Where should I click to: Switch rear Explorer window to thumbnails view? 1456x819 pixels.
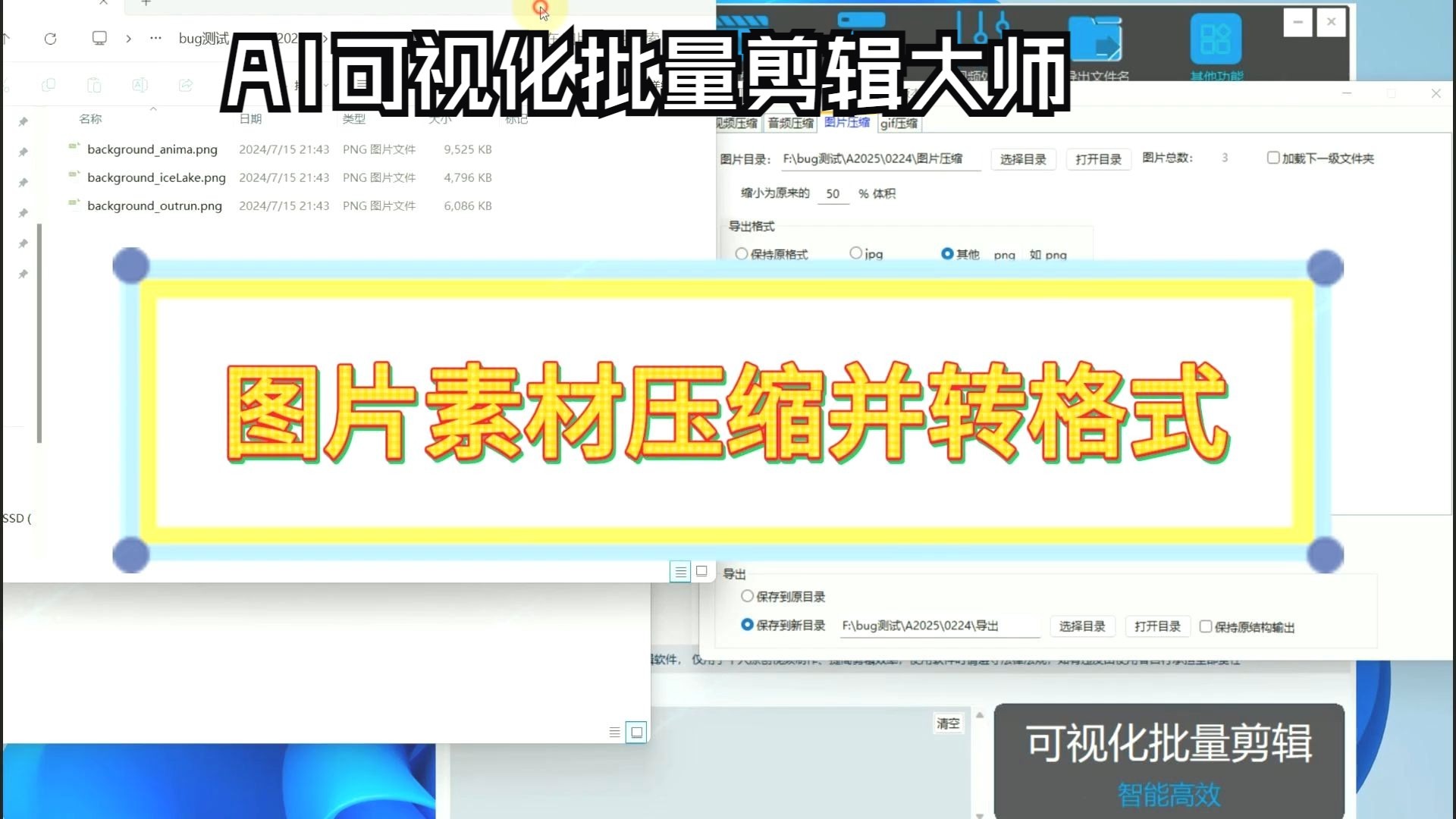click(x=636, y=733)
